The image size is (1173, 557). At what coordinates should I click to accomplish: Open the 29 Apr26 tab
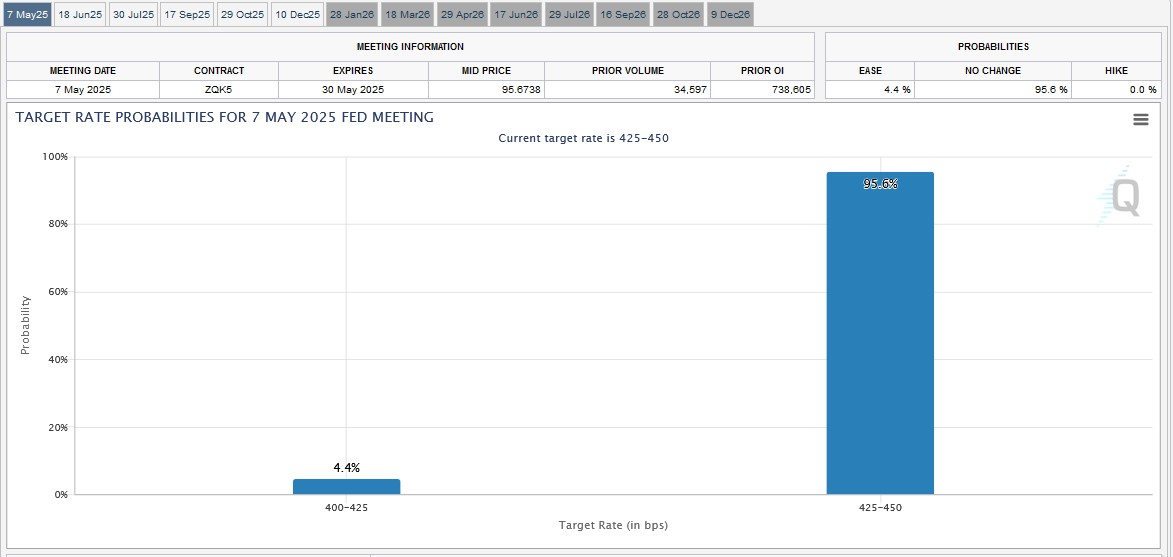pyautogui.click(x=462, y=14)
